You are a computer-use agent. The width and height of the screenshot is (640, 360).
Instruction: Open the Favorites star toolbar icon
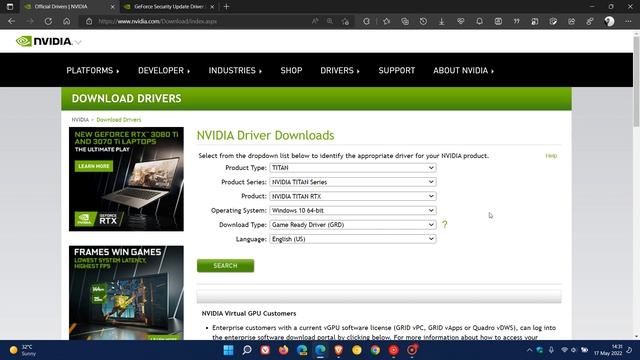tap(387, 21)
